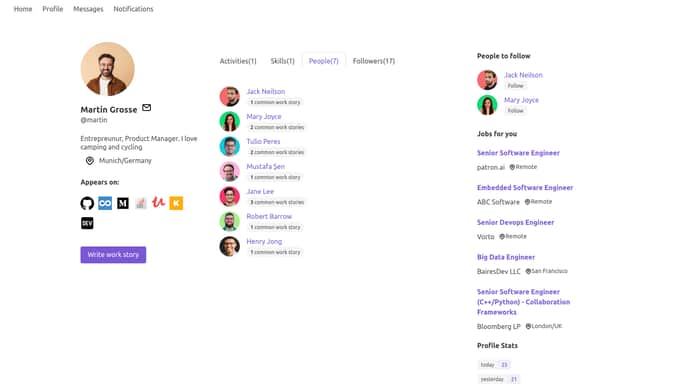Image resolution: width=700 pixels, height=387 pixels.
Task: Open Tulio Peres profile in people list
Action: (263, 141)
